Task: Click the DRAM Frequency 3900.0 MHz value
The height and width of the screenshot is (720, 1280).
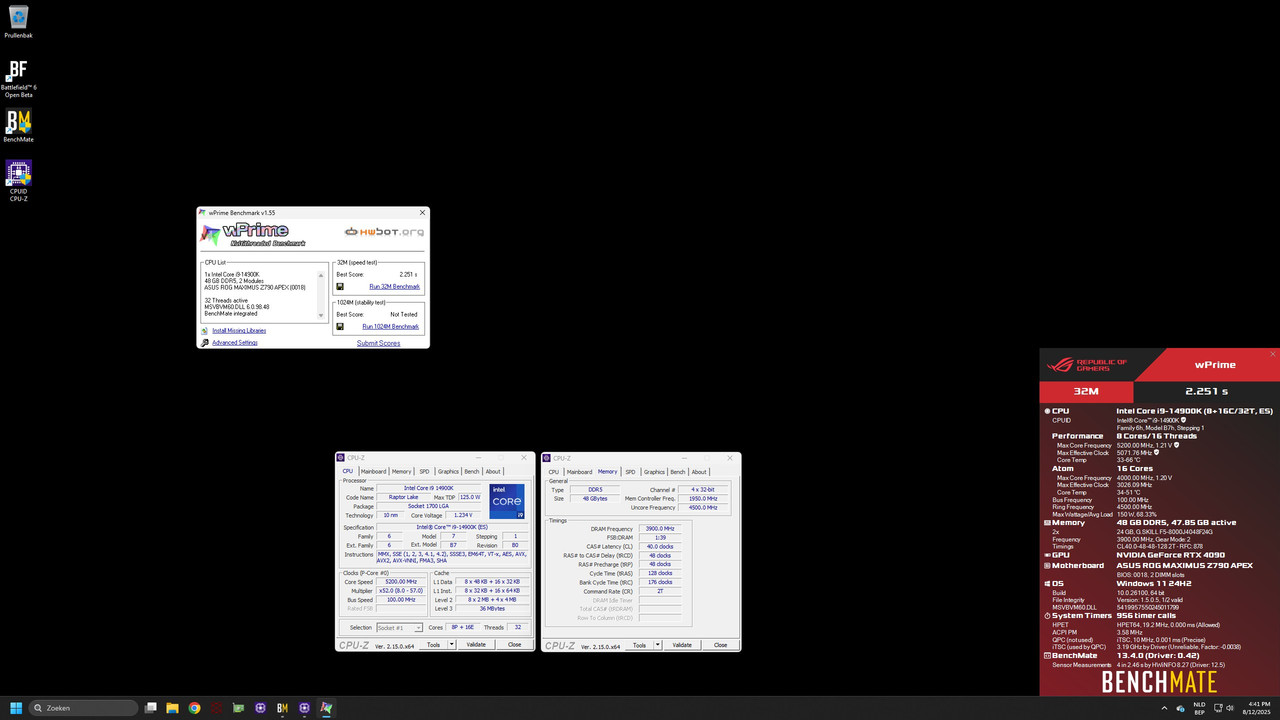Action: pyautogui.click(x=660, y=529)
